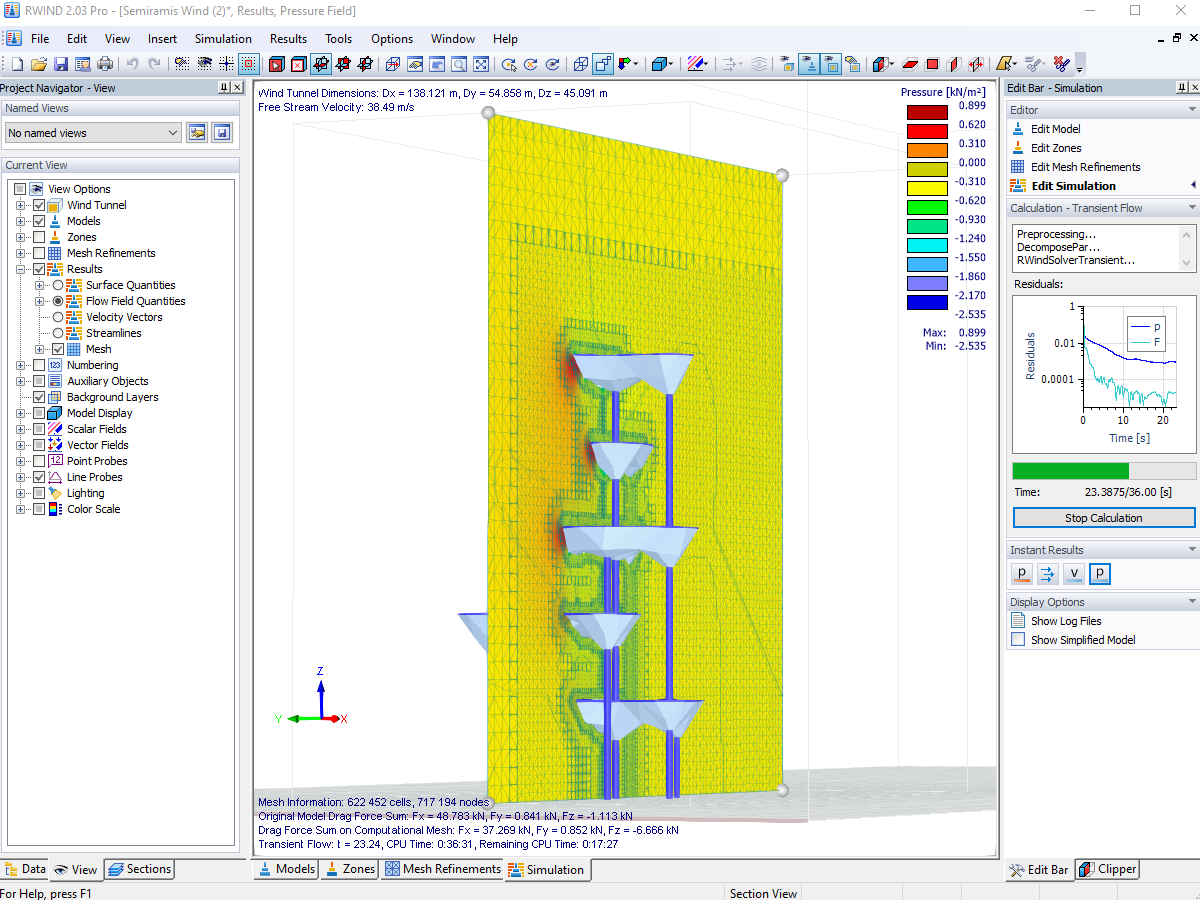Click the highlighted 'p' pressure field icon
Screen dimensions: 1200x900
tap(1100, 574)
